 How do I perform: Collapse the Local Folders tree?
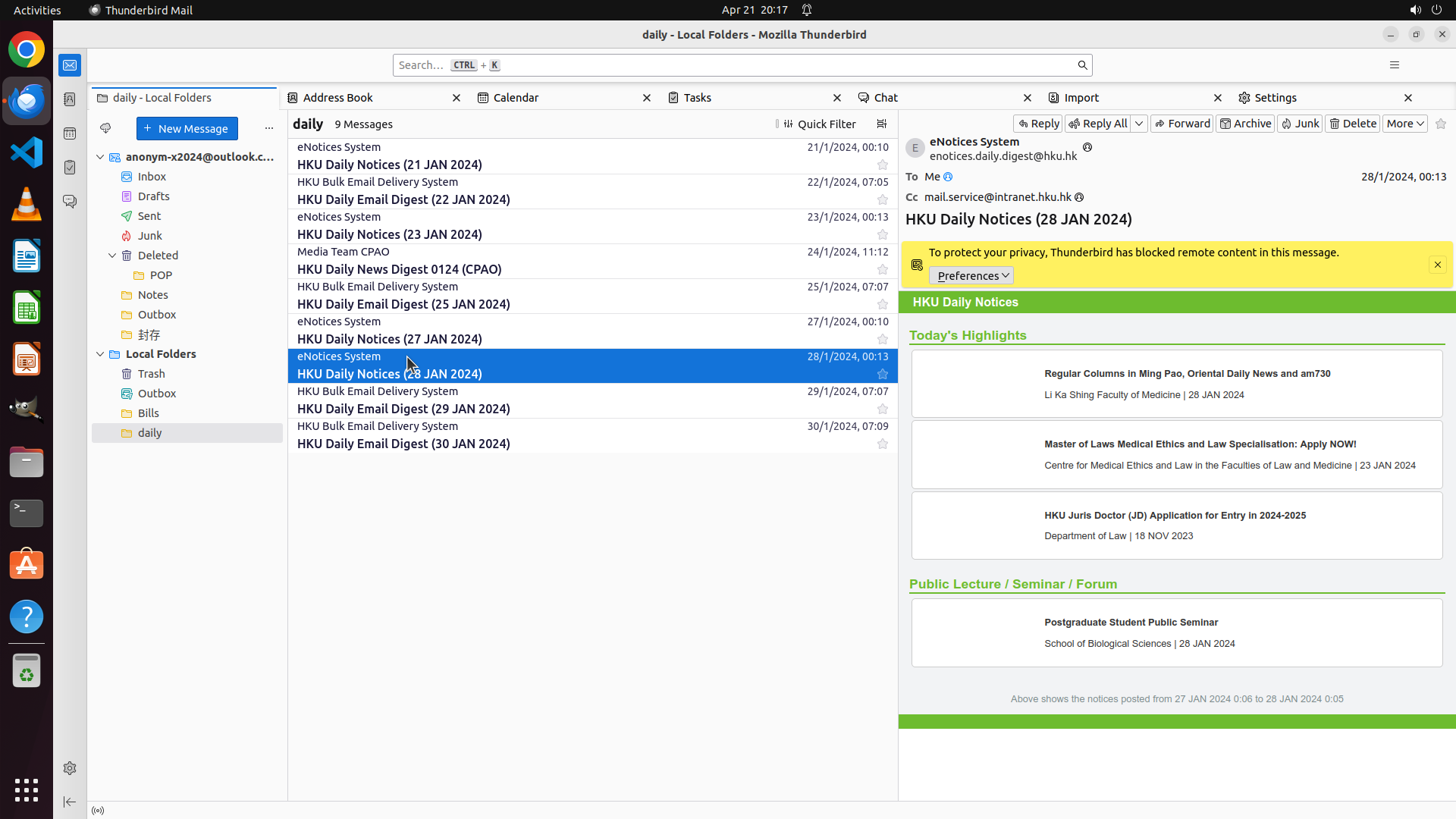[x=100, y=354]
